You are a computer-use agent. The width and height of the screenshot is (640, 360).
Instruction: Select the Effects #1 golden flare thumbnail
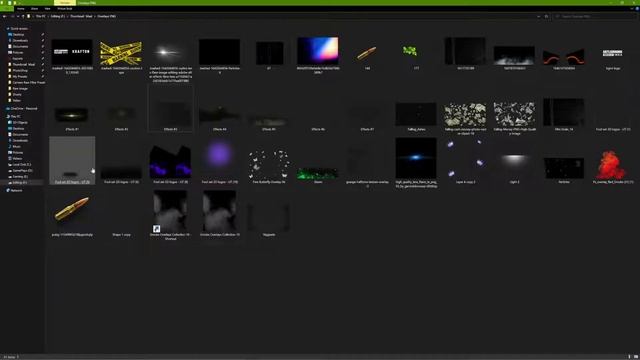tap(72, 115)
